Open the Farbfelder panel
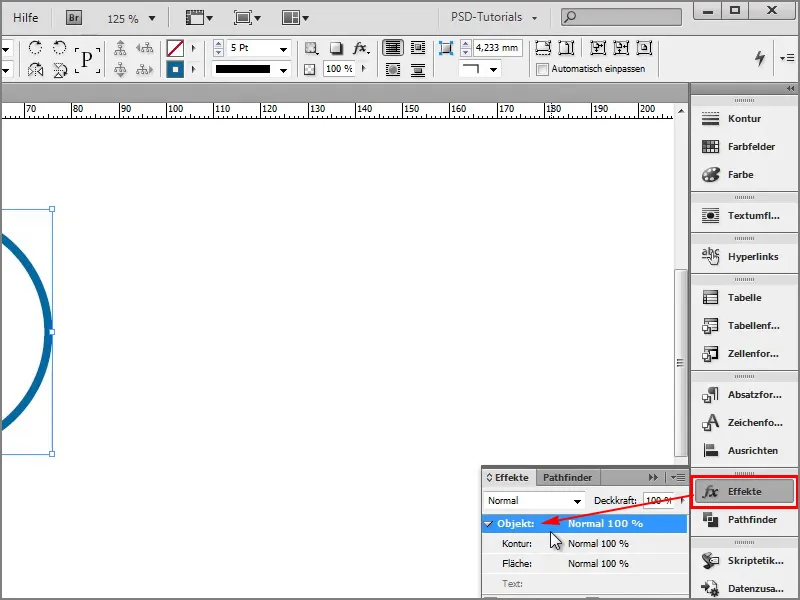Viewport: 800px width, 600px height. [744, 146]
